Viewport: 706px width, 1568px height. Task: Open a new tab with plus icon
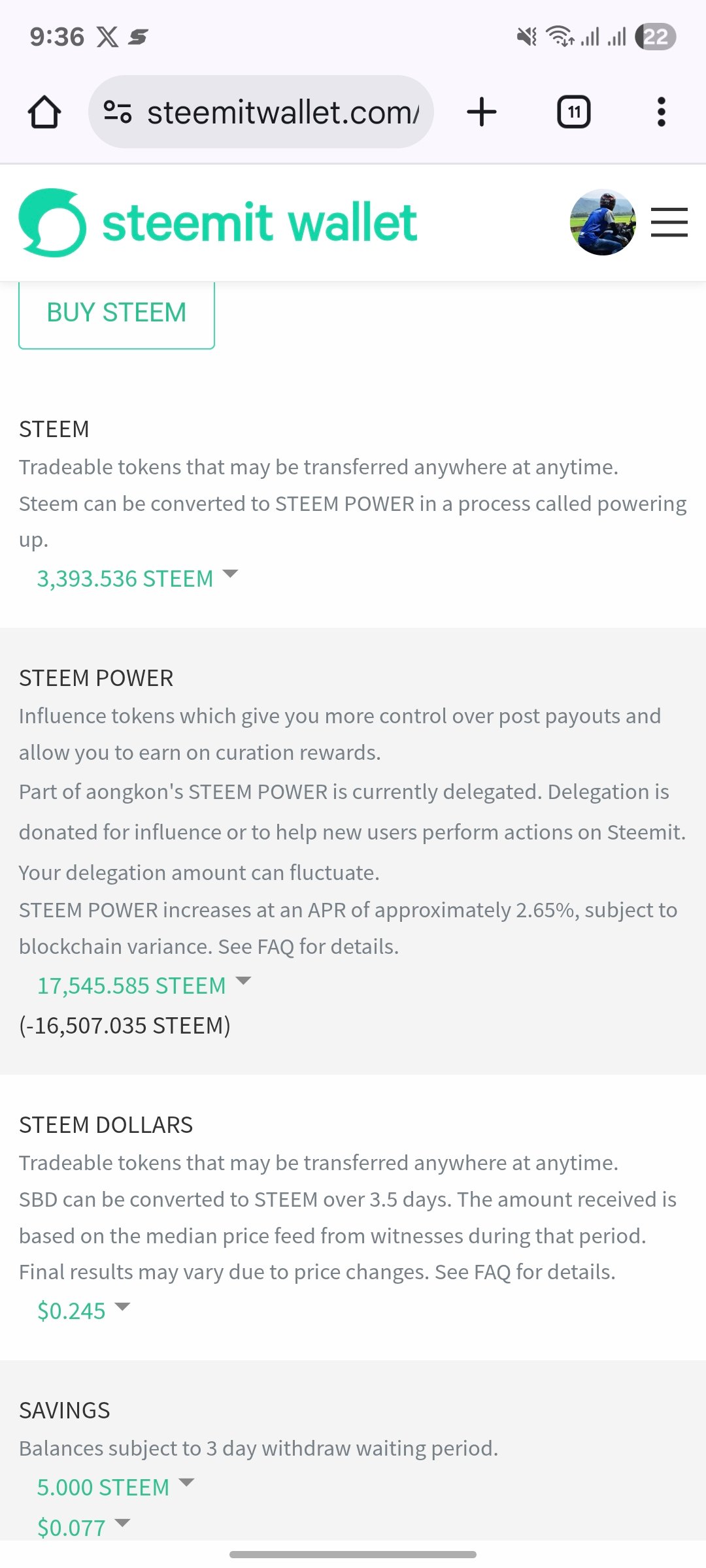click(482, 112)
